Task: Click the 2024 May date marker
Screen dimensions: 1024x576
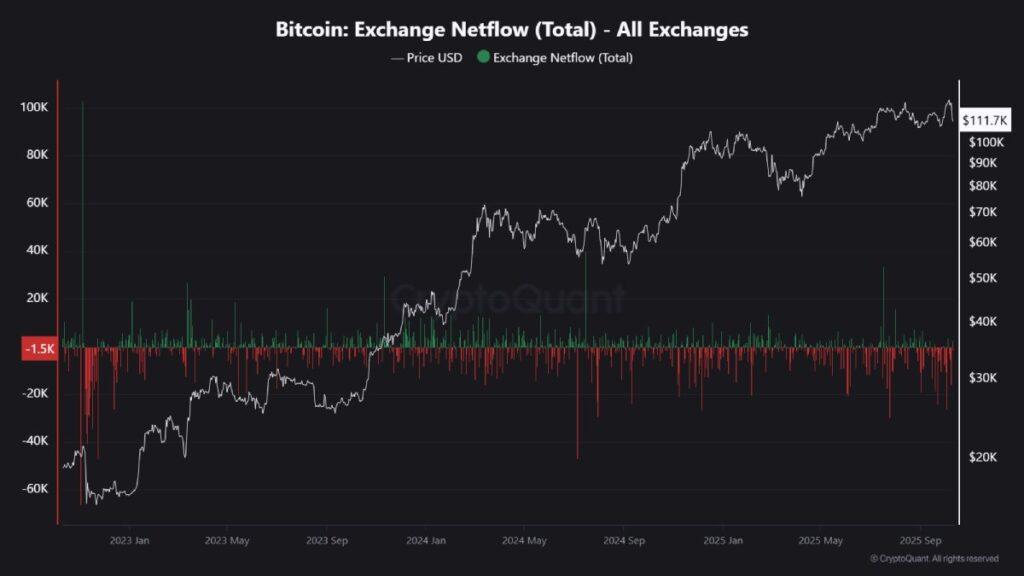Action: pyautogui.click(x=525, y=540)
